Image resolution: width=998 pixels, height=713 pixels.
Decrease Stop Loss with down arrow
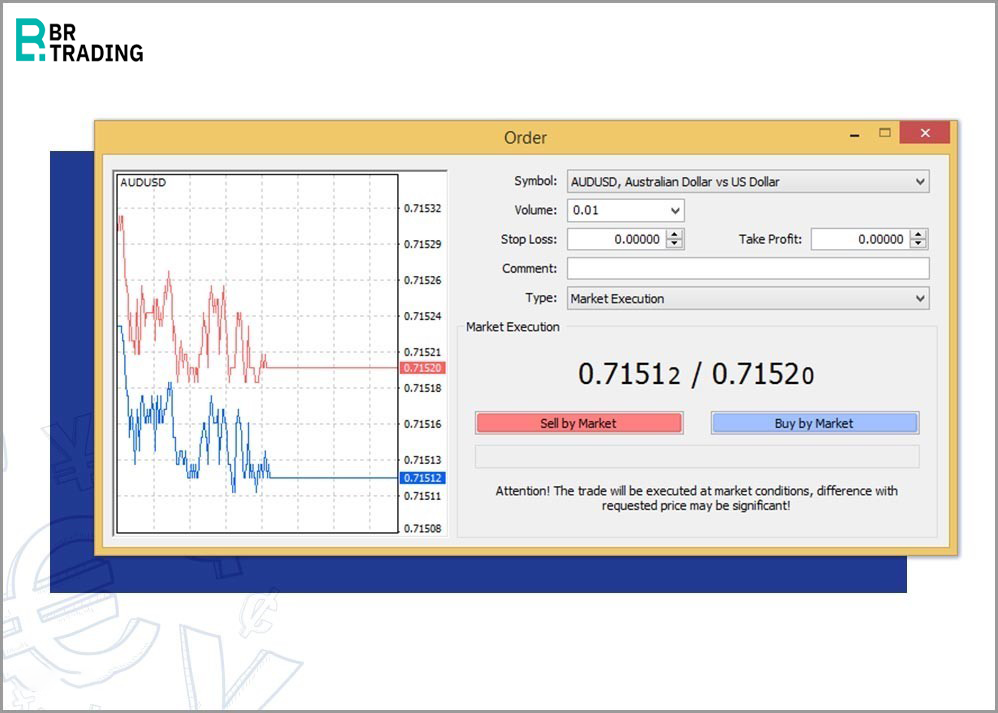pyautogui.click(x=675, y=244)
